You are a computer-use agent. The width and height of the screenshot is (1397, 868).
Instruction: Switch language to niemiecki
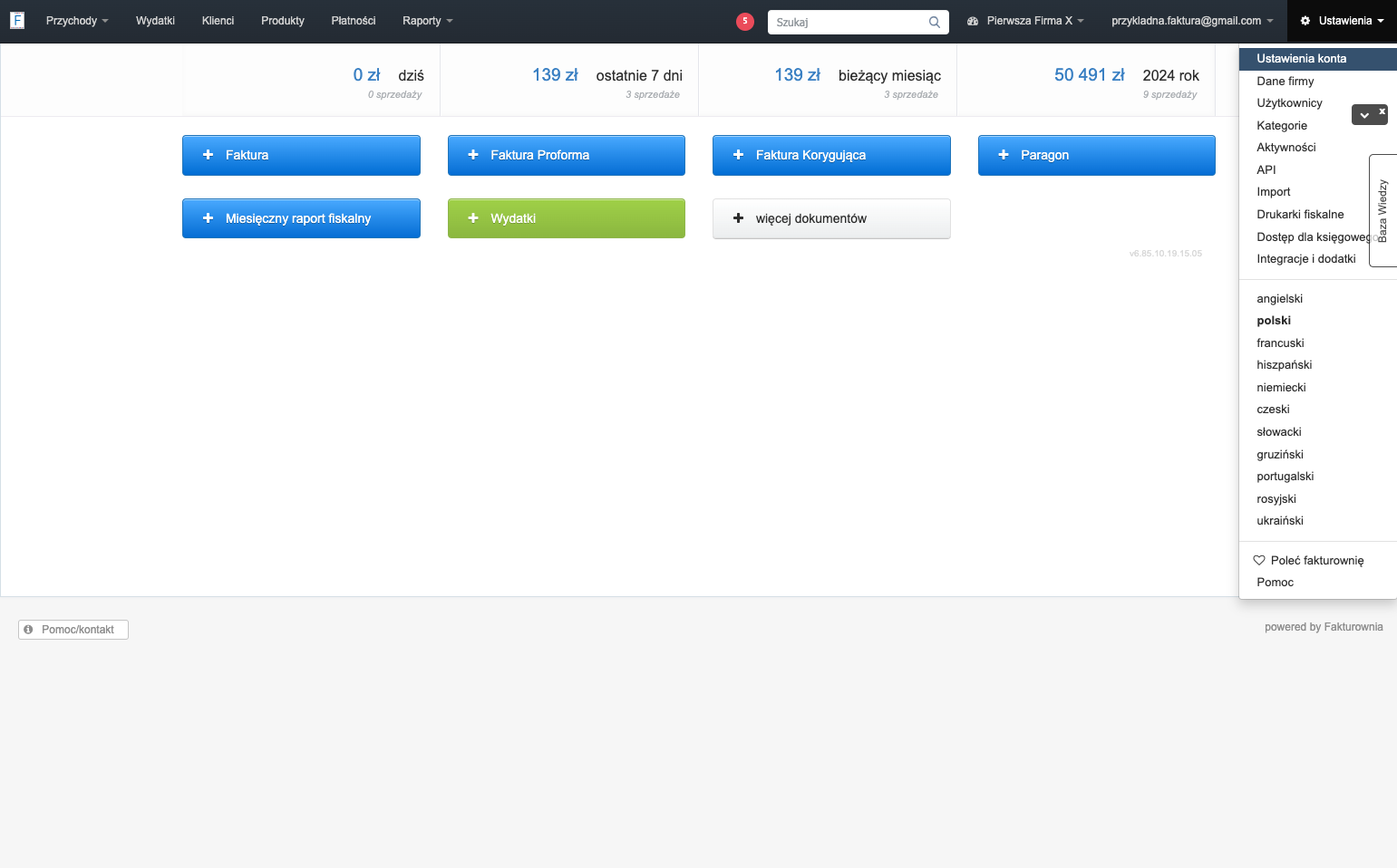pos(1281,387)
